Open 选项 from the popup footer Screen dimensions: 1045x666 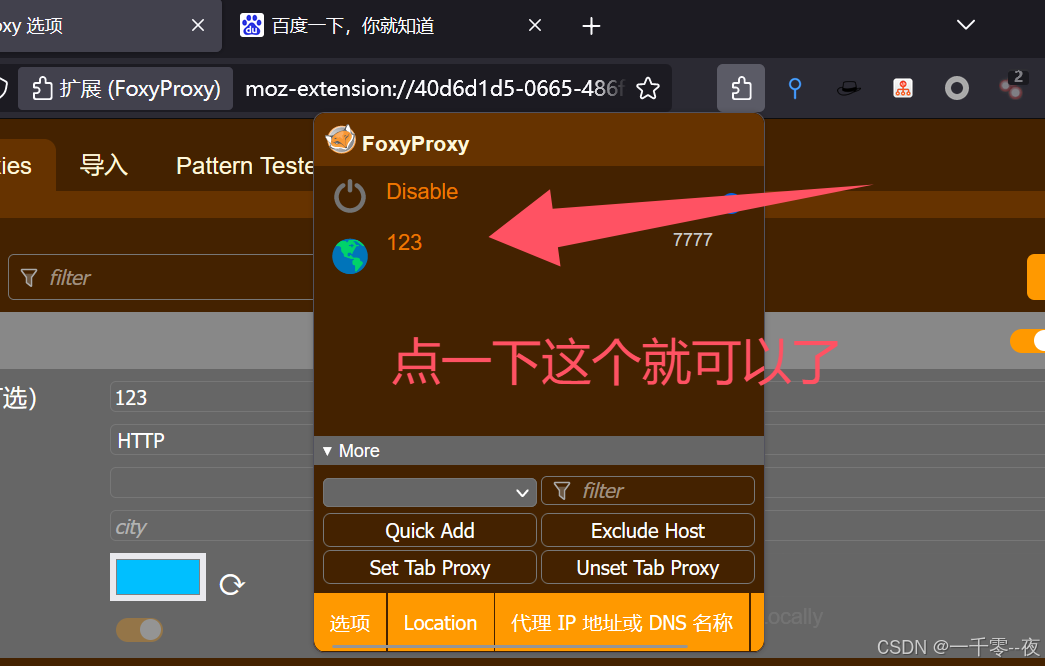click(350, 621)
